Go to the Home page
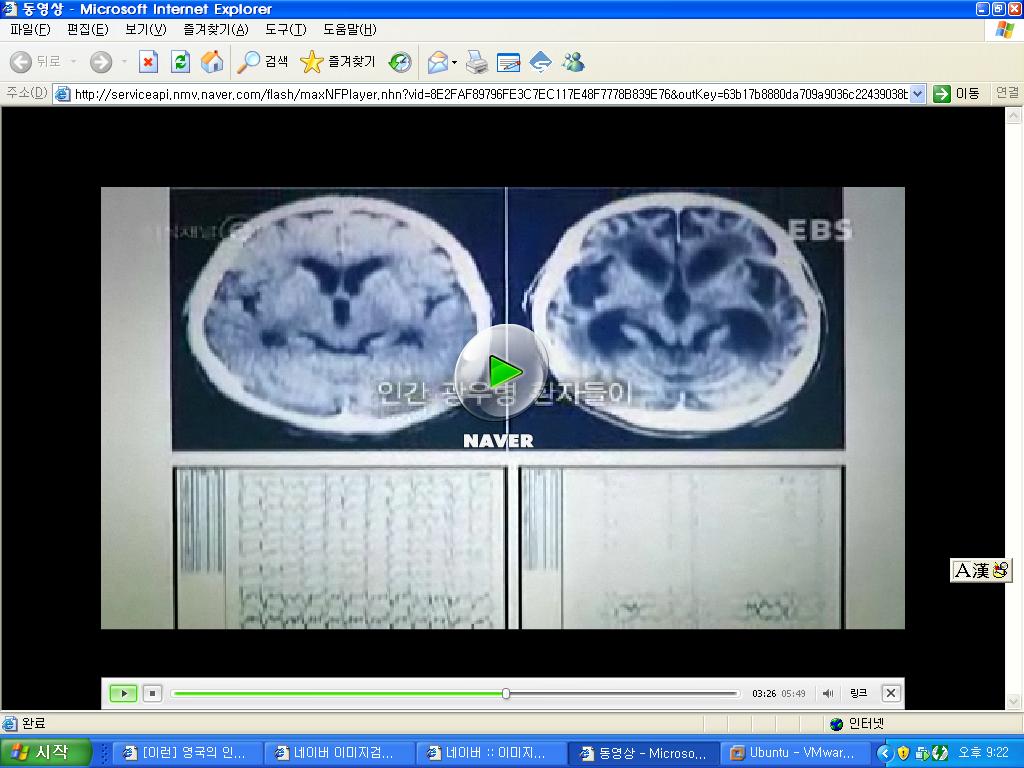 212,62
